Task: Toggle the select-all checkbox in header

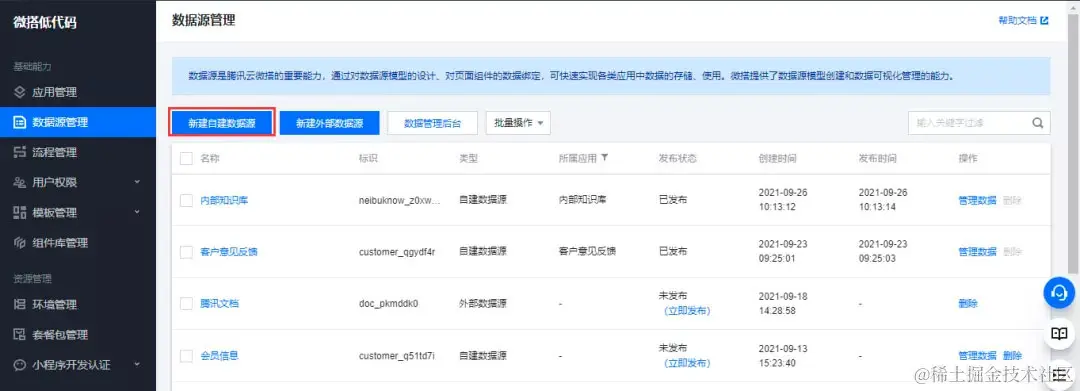Action: 186,158
